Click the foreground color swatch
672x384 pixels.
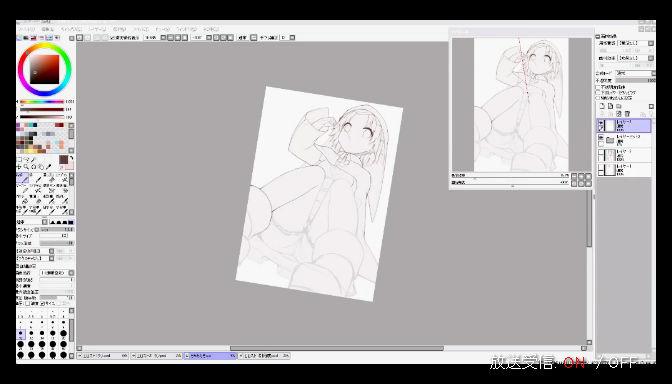(63, 160)
